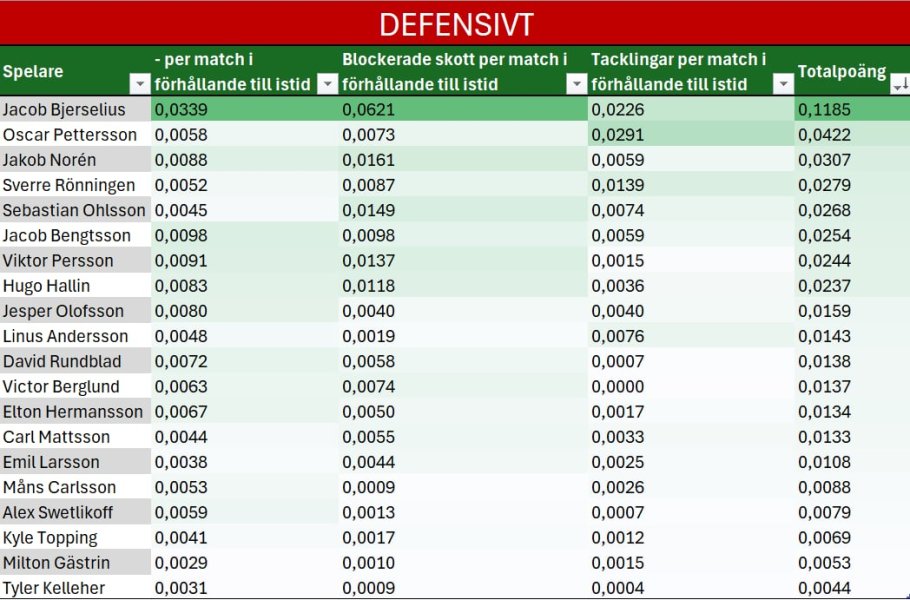Screen dimensions: 910x600
Task: Click Oscar Pettersson's tacklingar value 0,0291
Action: point(612,135)
